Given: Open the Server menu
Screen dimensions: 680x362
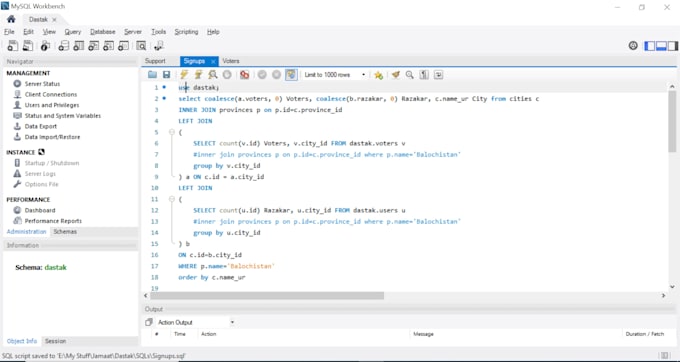Looking at the screenshot, I should click(133, 32).
